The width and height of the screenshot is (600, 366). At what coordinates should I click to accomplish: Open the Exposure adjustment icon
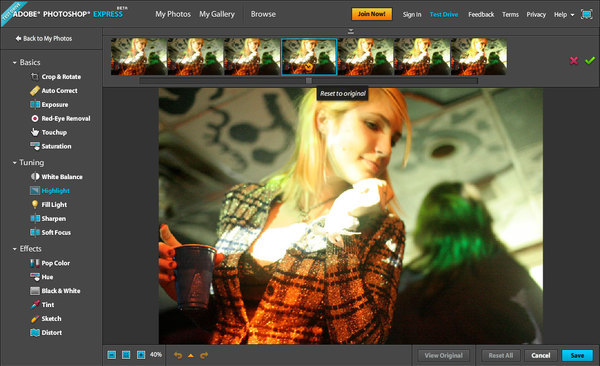(x=35, y=105)
